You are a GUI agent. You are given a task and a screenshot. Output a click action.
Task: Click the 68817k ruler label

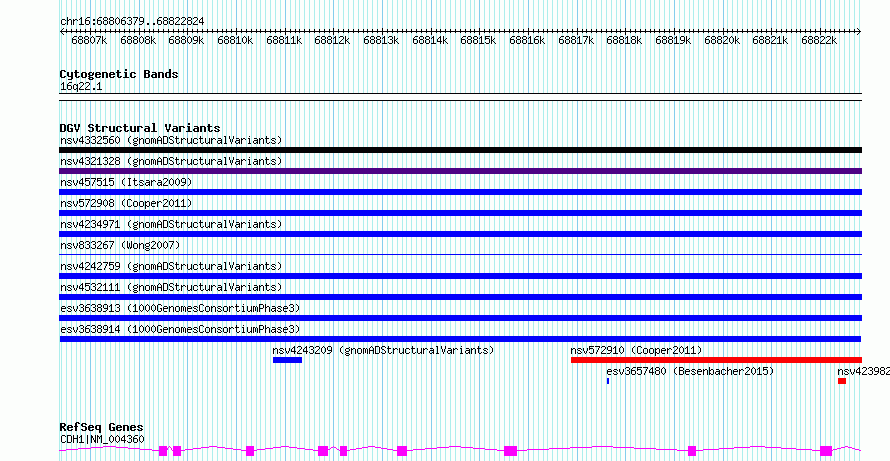pyautogui.click(x=576, y=40)
